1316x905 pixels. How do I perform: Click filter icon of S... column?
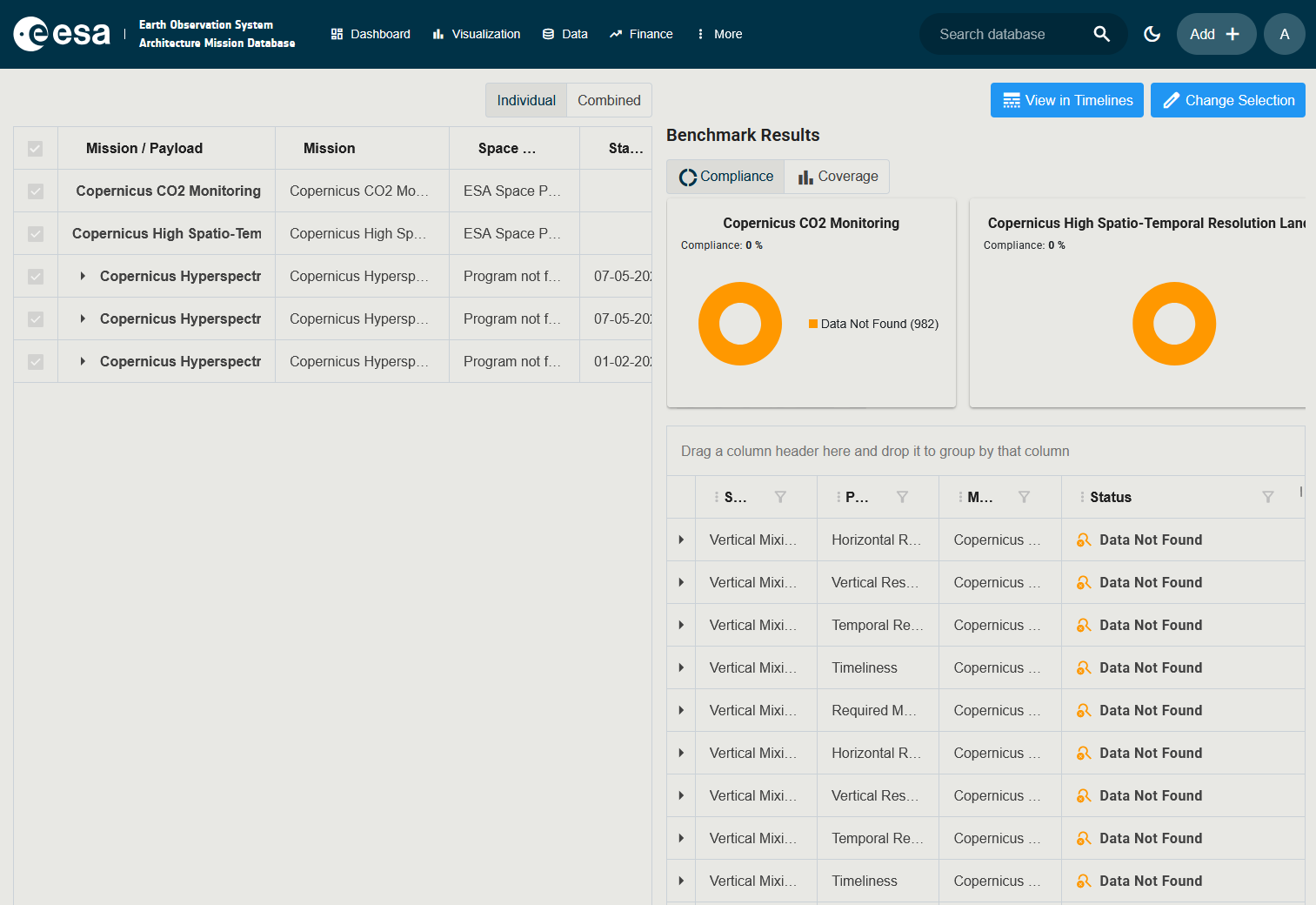coord(780,497)
